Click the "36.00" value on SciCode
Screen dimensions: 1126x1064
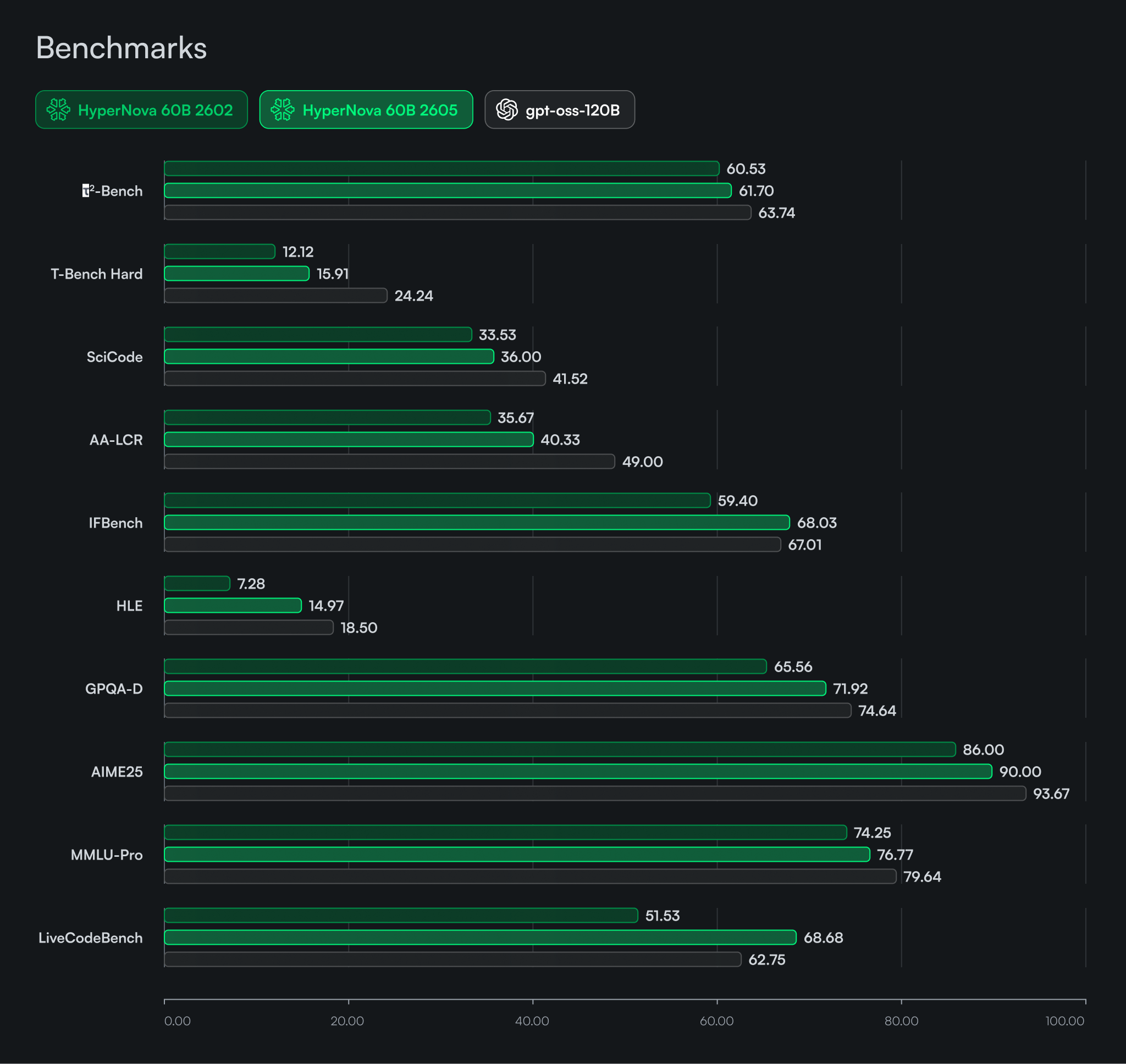point(521,357)
